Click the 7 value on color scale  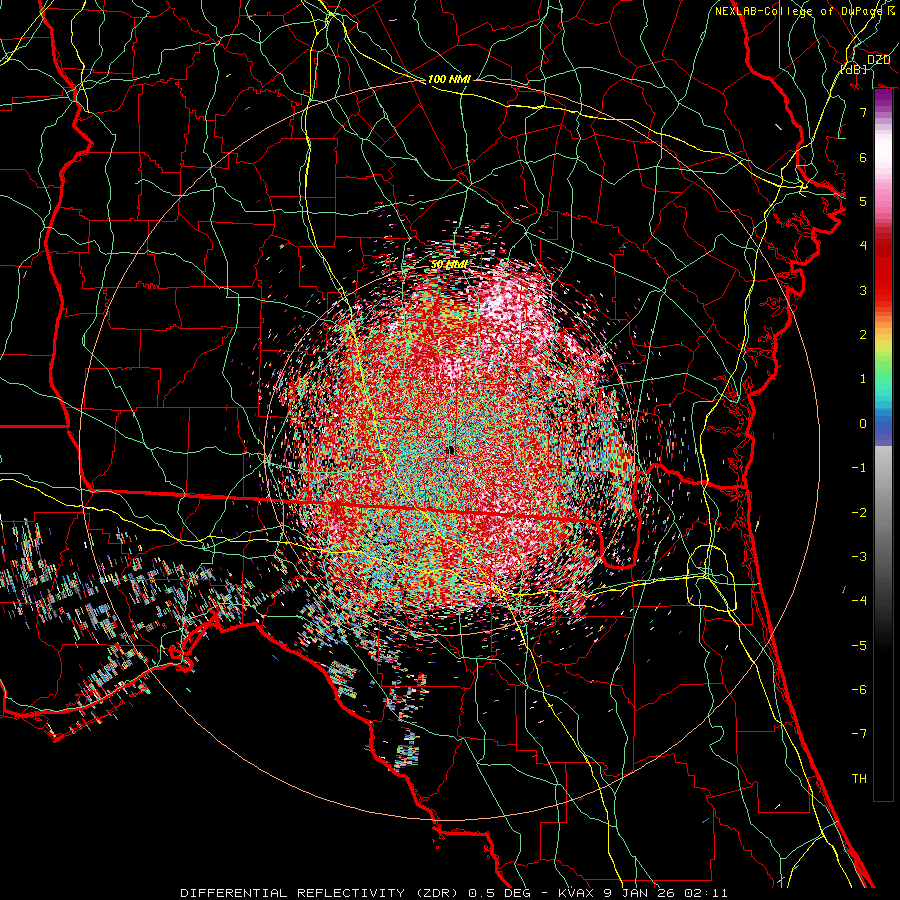tap(863, 112)
